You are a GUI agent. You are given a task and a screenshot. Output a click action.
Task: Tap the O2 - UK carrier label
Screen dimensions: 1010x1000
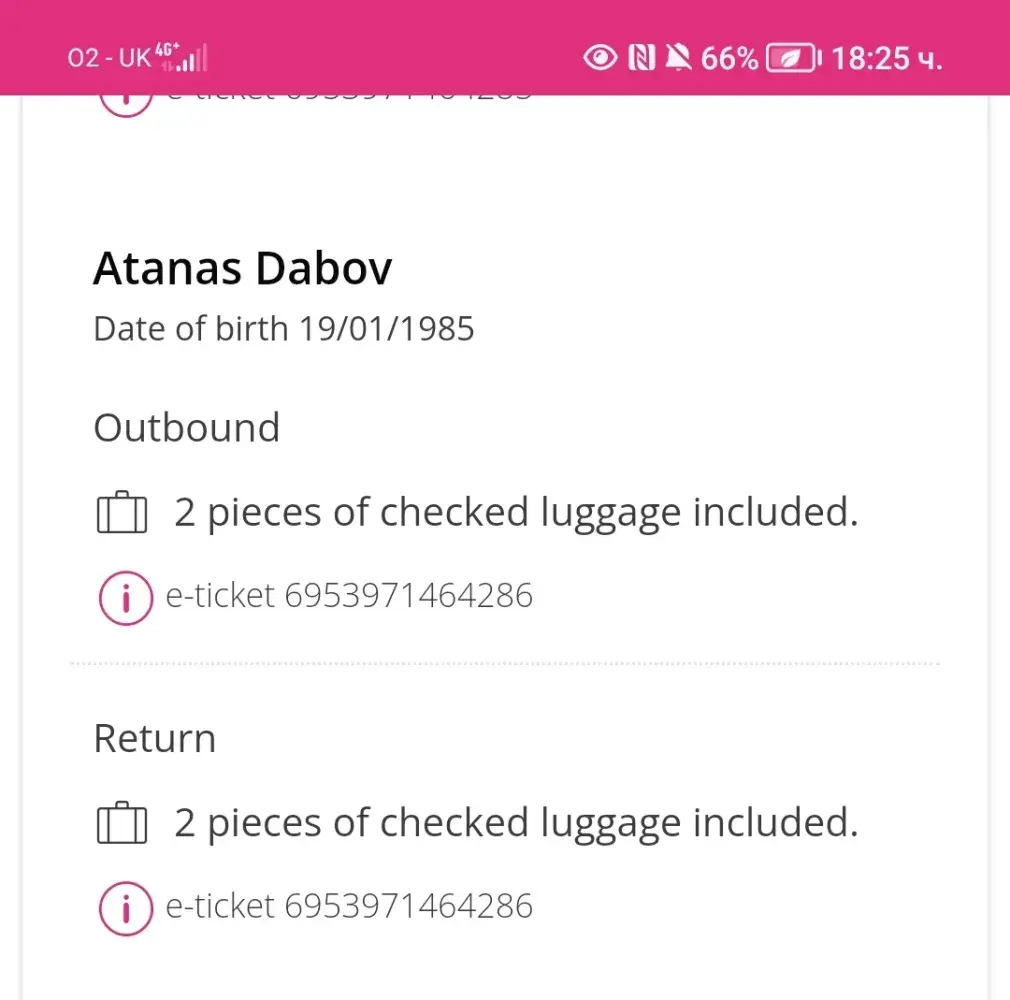[x=109, y=58]
